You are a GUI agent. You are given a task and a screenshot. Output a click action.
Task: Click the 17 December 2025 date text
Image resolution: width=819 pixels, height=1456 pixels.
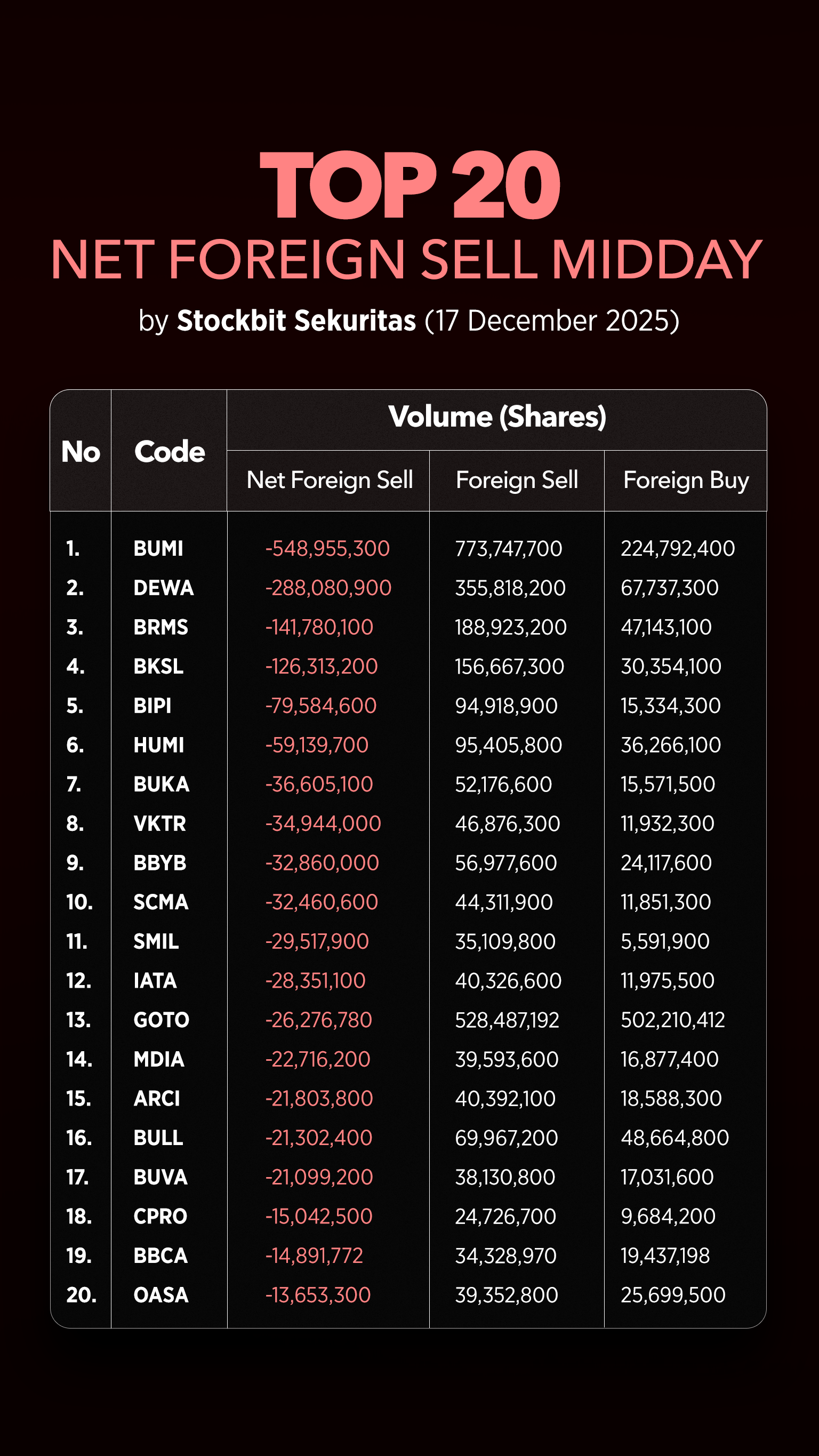(551, 321)
